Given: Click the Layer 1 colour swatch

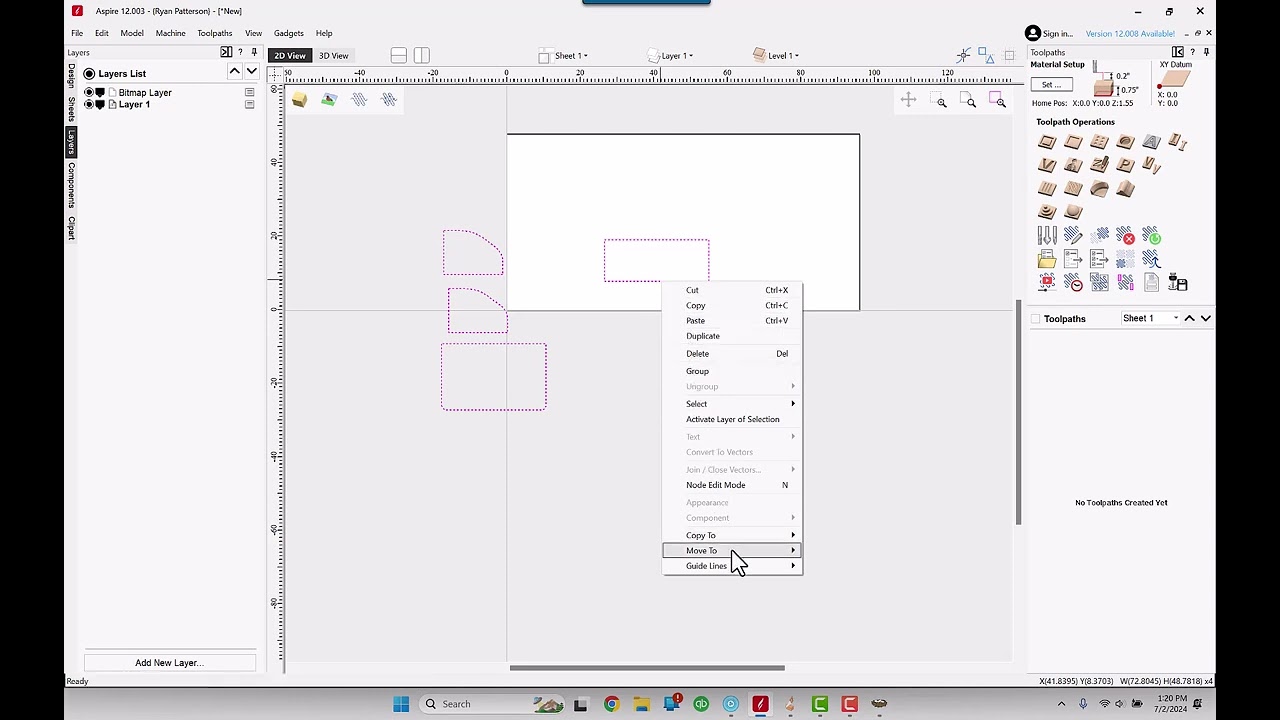Looking at the screenshot, I should pyautogui.click(x=100, y=104).
